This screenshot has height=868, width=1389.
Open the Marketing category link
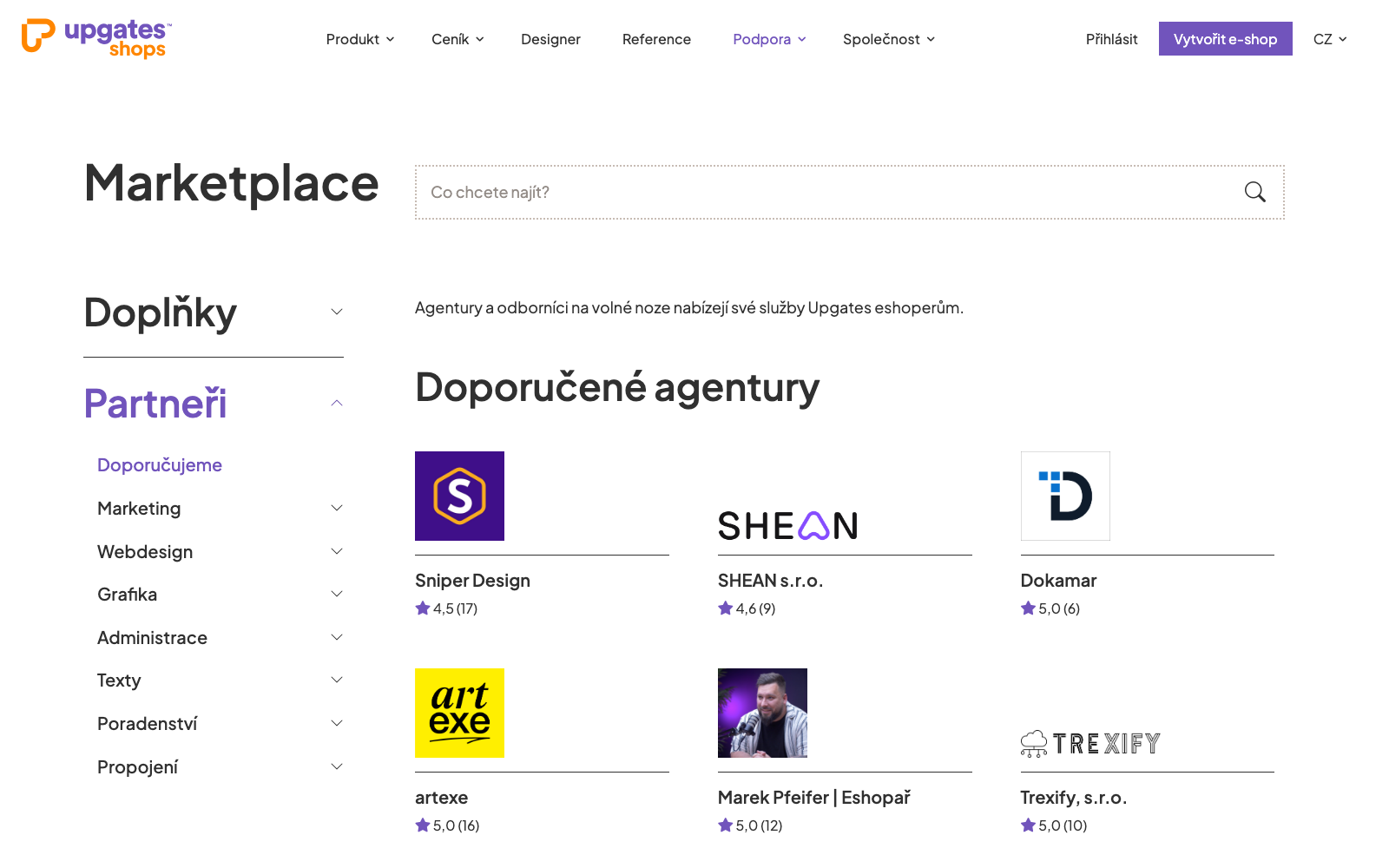click(139, 509)
